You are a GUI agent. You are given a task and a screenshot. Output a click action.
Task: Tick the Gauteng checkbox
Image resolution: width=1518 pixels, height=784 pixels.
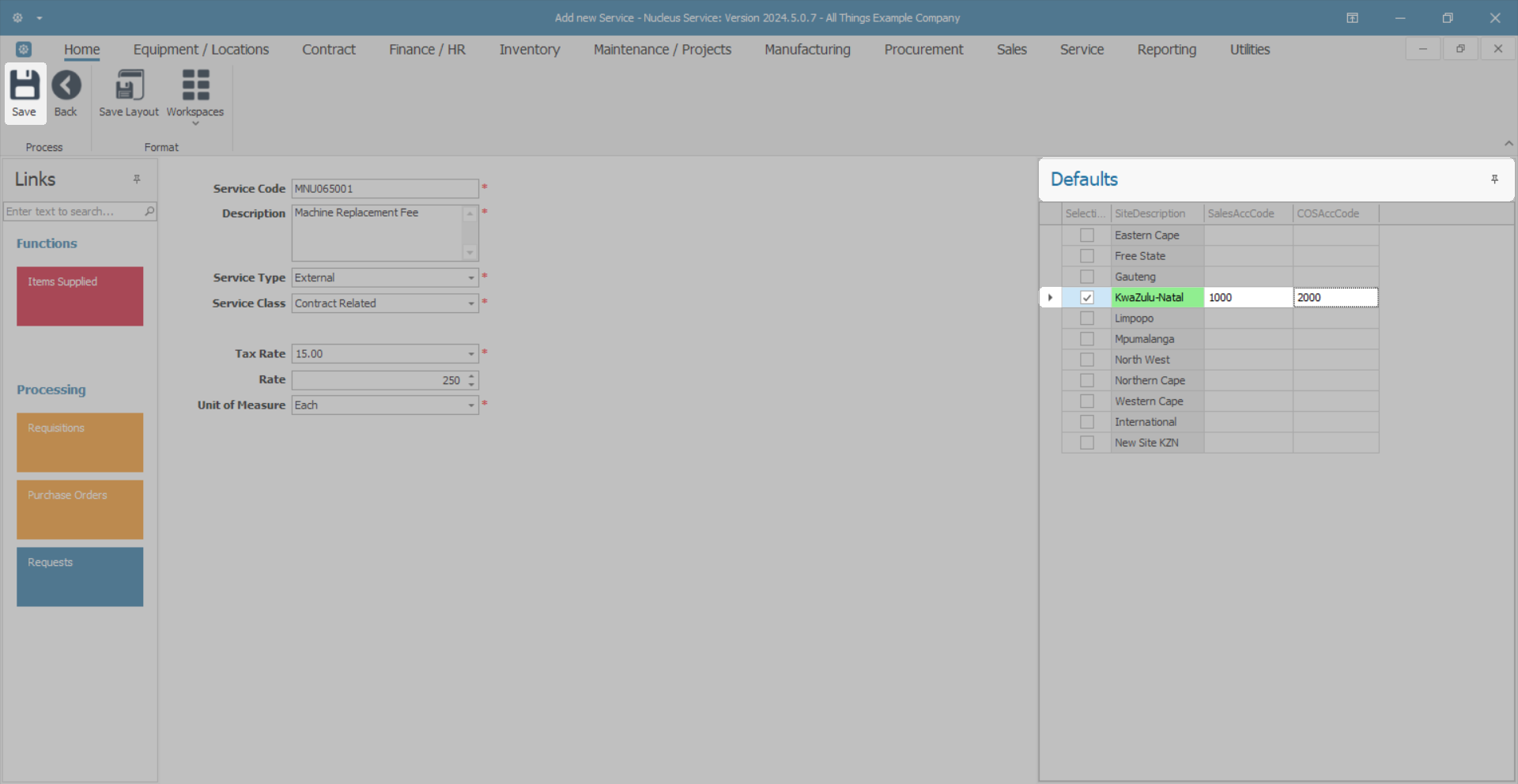tap(1087, 277)
